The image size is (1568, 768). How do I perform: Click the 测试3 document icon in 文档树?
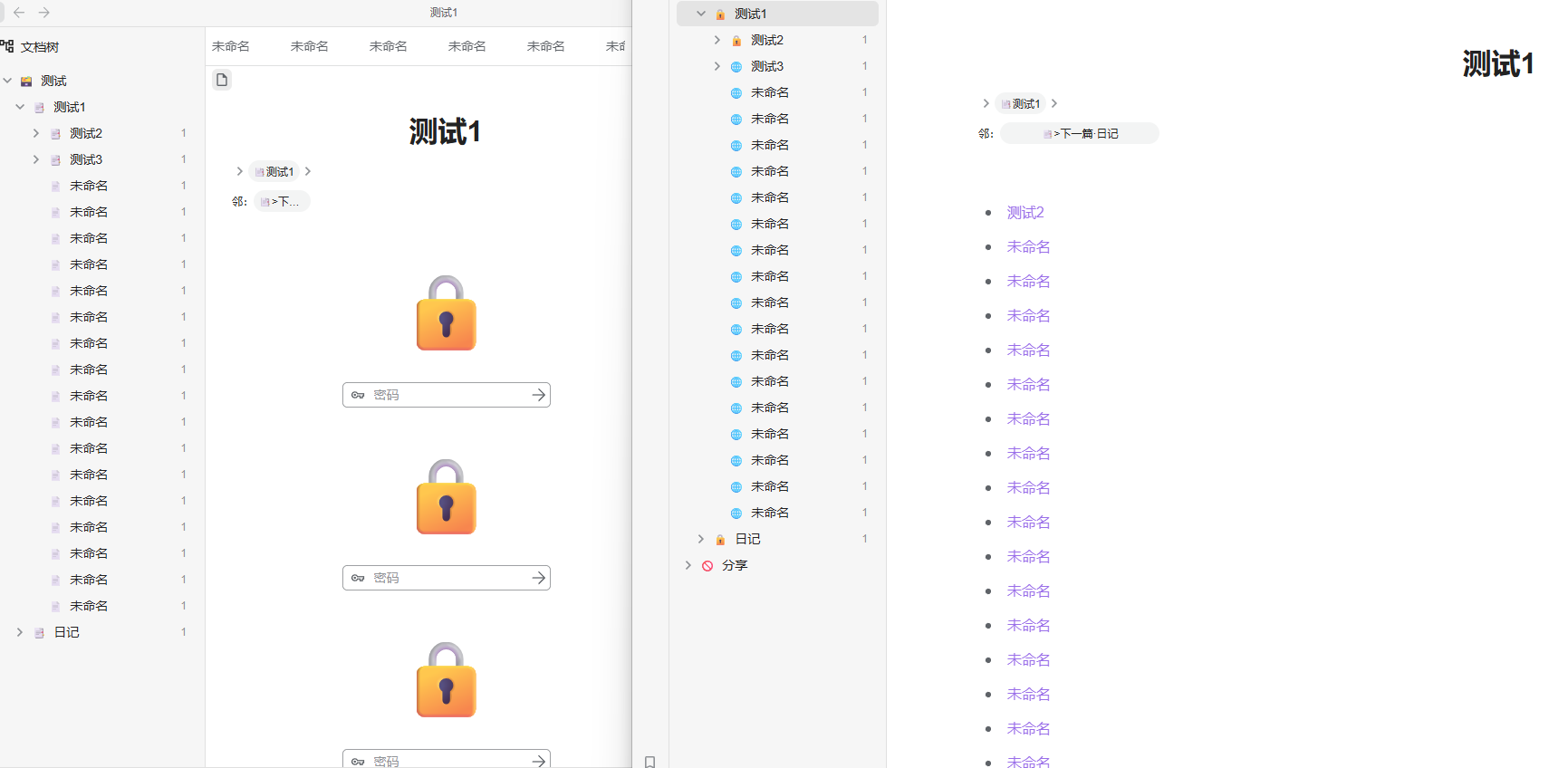(x=55, y=160)
